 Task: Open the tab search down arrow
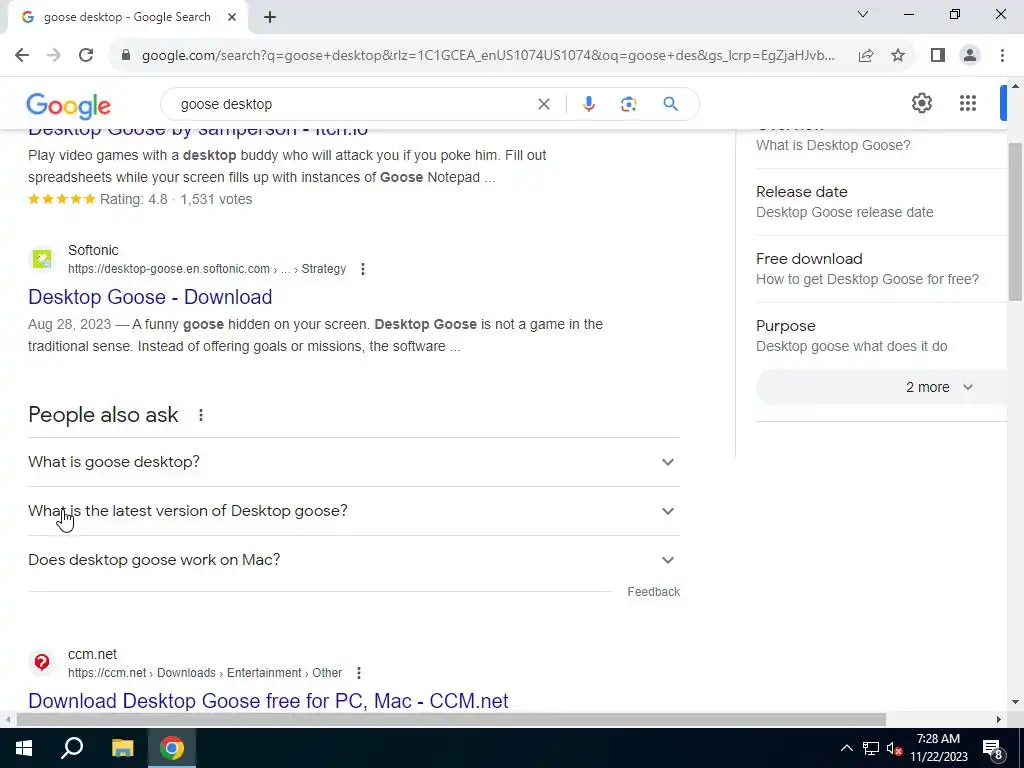coord(863,14)
